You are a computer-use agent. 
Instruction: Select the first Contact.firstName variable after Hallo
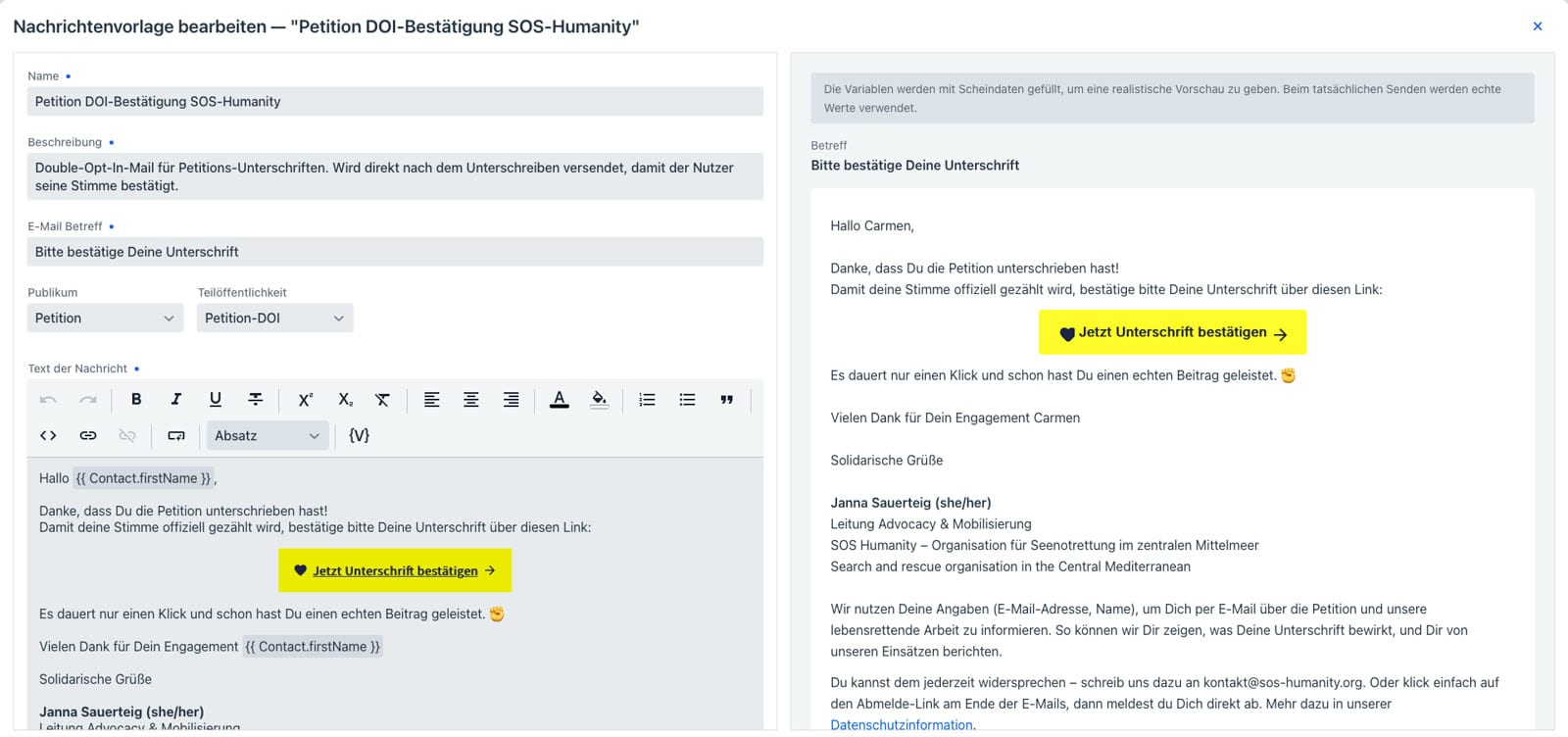point(144,478)
